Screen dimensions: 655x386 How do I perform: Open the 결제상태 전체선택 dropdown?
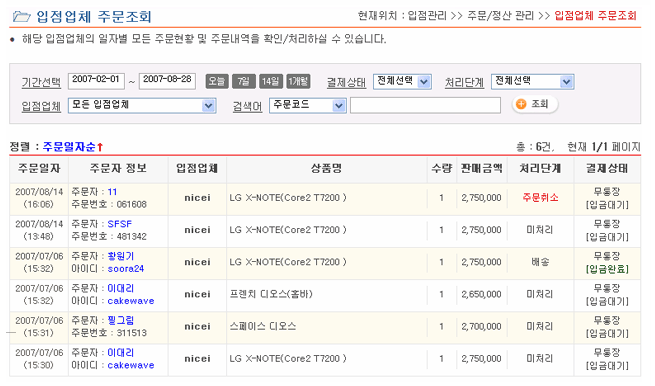click(x=402, y=81)
